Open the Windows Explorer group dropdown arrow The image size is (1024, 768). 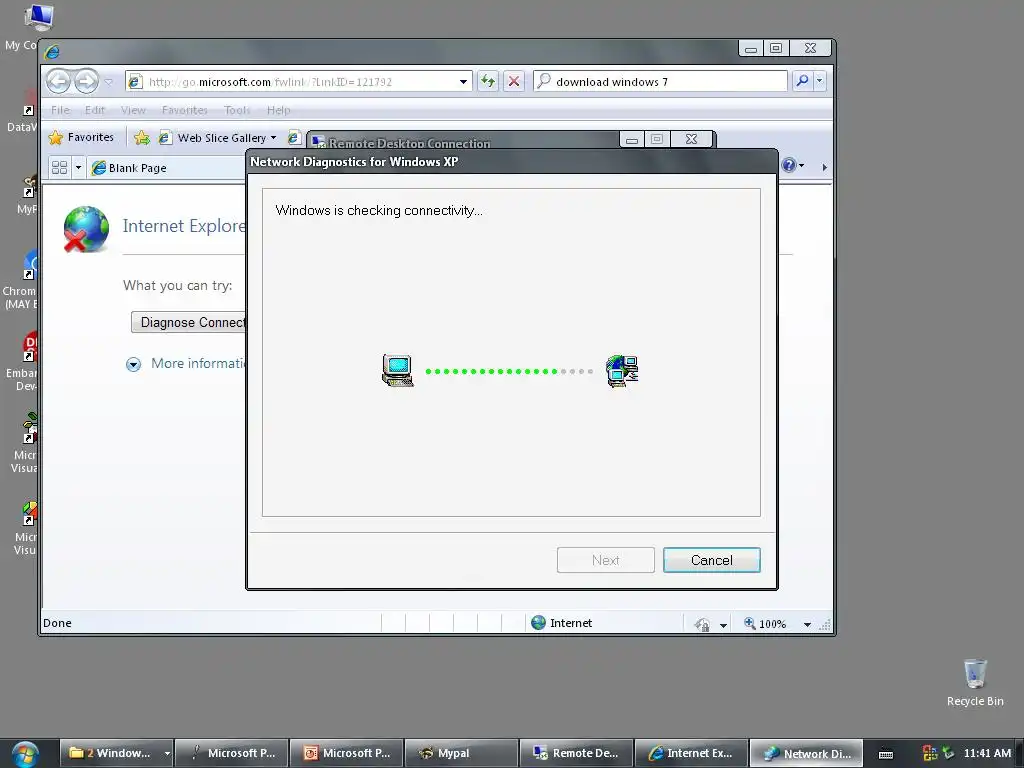tap(167, 754)
